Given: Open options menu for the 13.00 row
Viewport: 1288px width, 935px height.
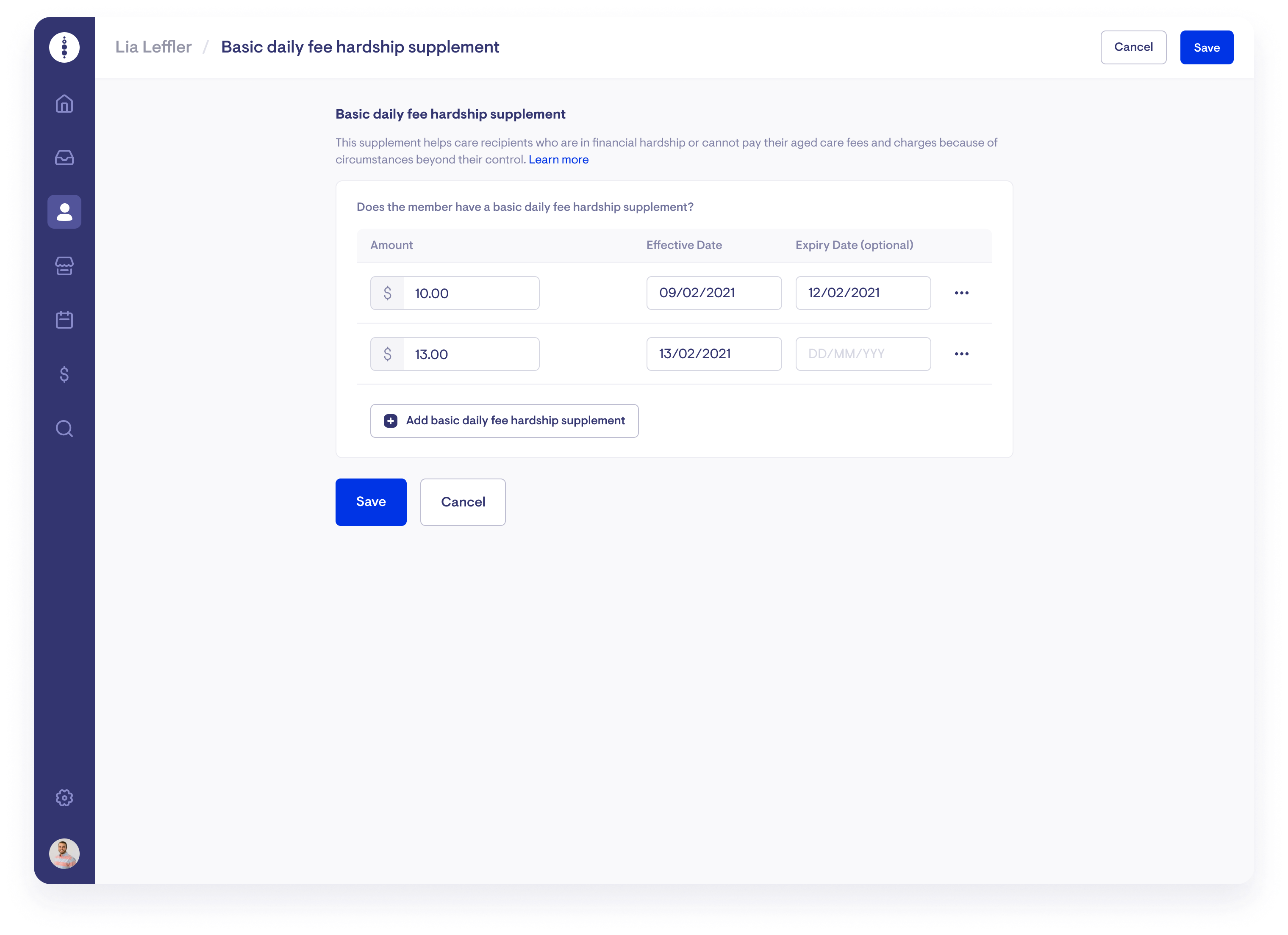Looking at the screenshot, I should pos(961,354).
